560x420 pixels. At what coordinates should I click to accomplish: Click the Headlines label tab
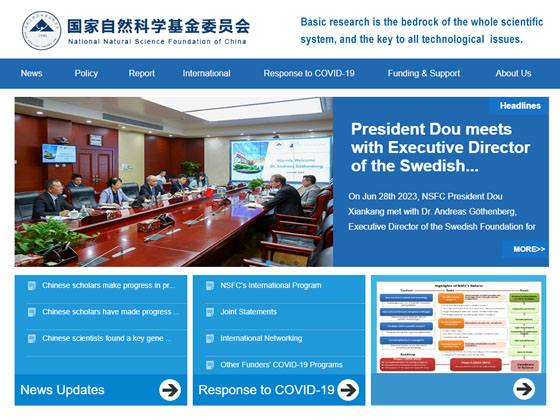coord(519,106)
